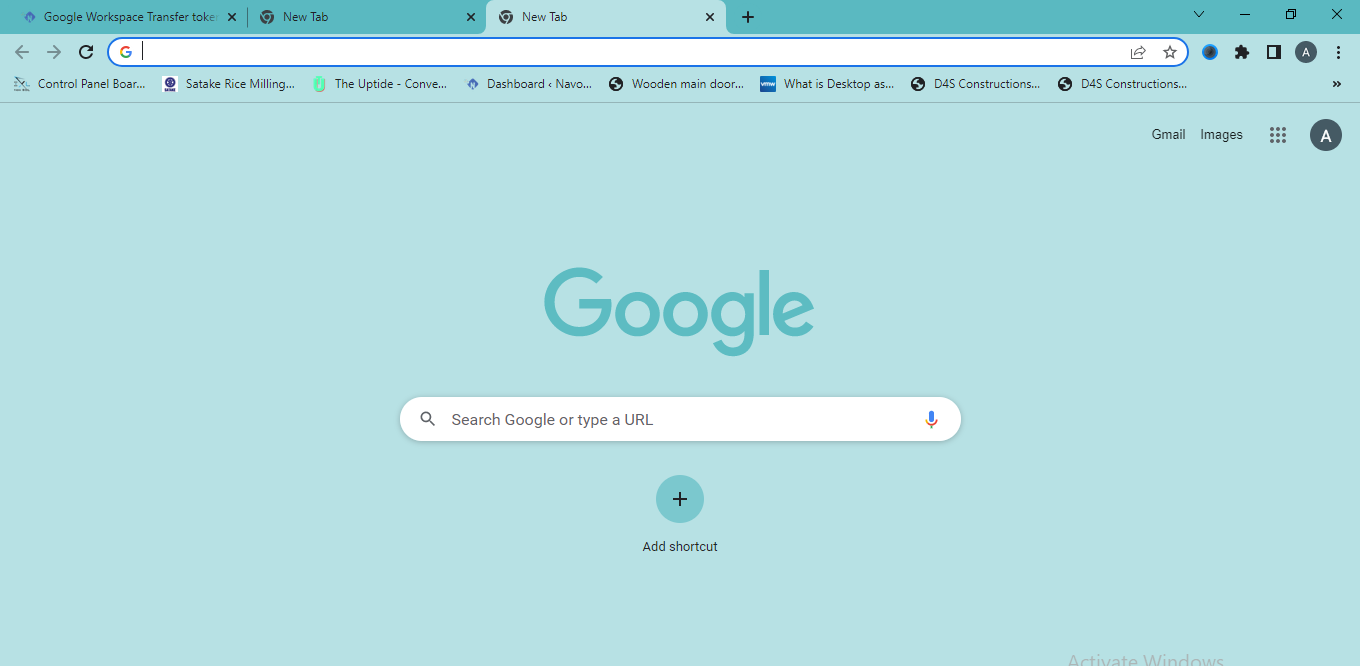Close the Google Workspace Transfer token tab
This screenshot has height=666, width=1360.
[x=232, y=17]
